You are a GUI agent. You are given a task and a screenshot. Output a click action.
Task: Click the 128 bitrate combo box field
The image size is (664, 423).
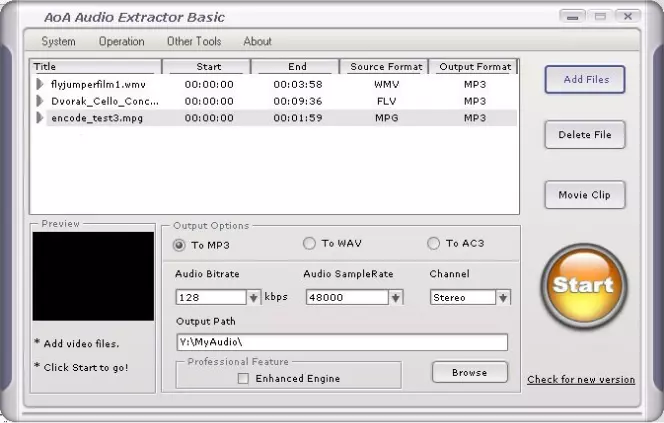[211, 298]
